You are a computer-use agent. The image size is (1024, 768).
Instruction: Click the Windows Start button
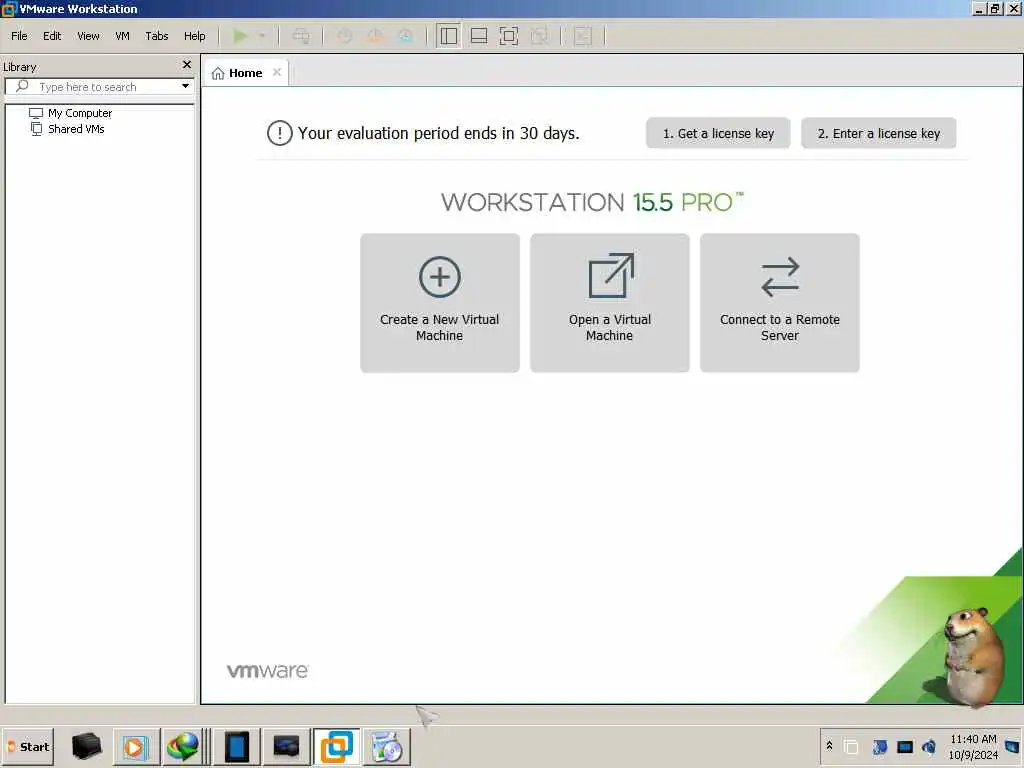(28, 747)
